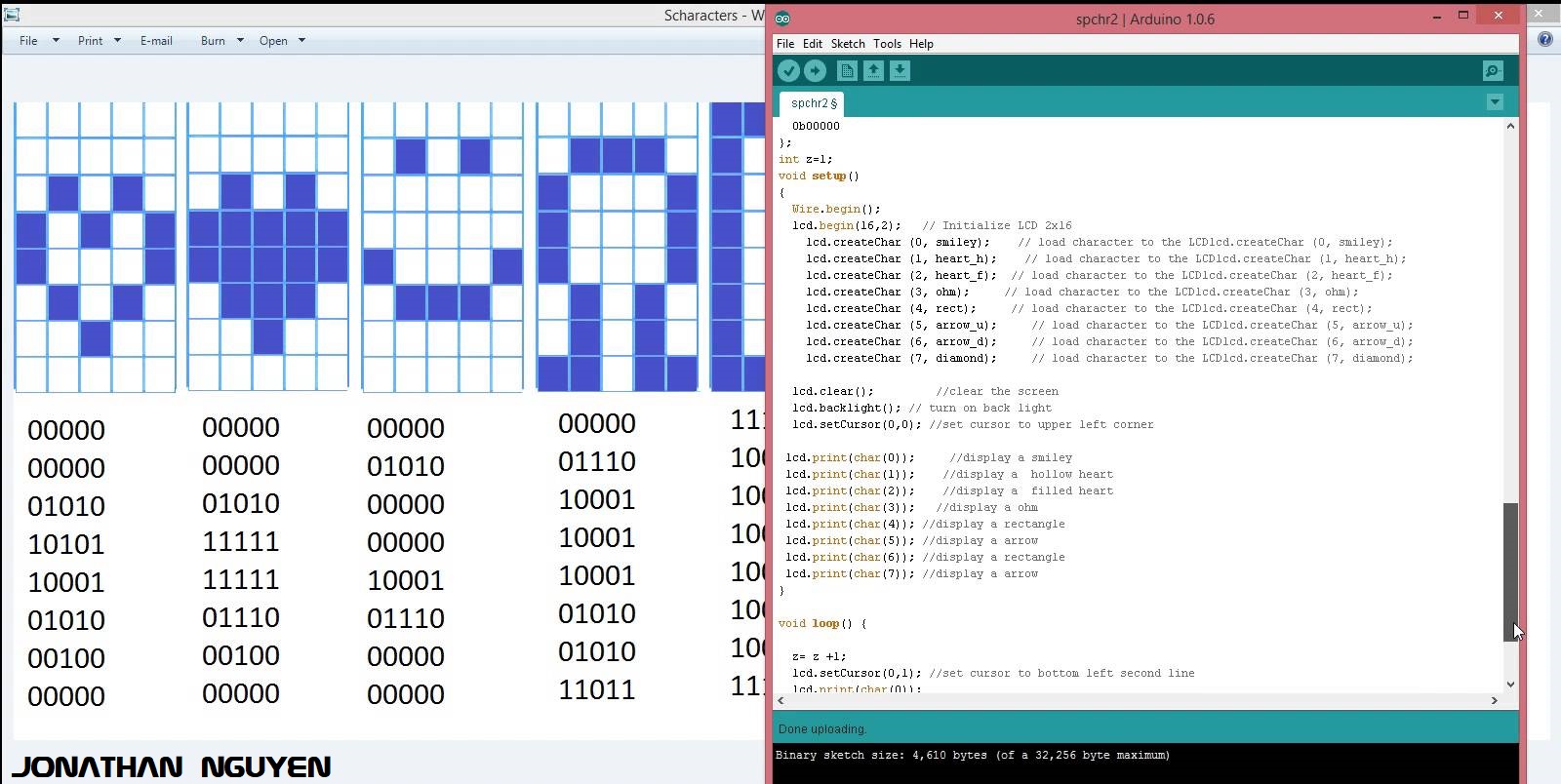Click the Verify checkmark button
1561x784 pixels.
point(788,70)
